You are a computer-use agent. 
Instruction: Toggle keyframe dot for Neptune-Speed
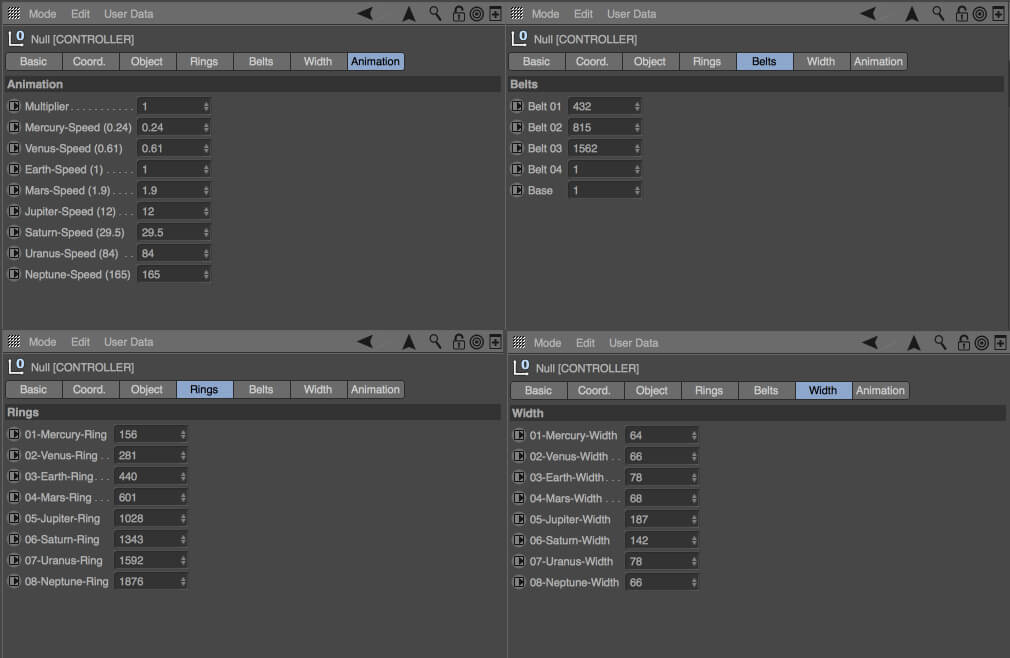coord(14,274)
